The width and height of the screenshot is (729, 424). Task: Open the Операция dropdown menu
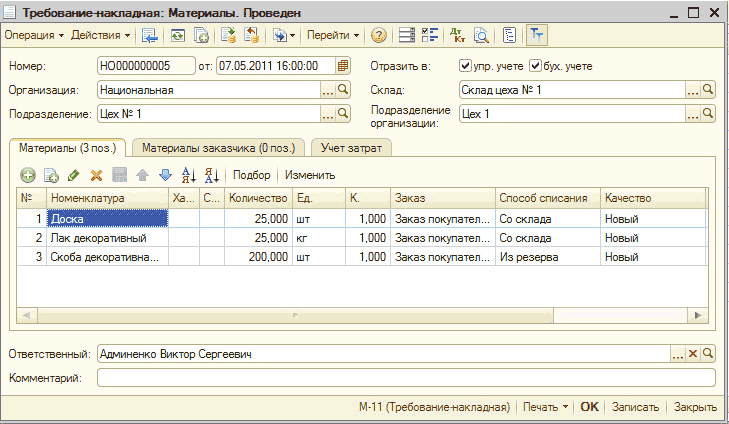34,35
